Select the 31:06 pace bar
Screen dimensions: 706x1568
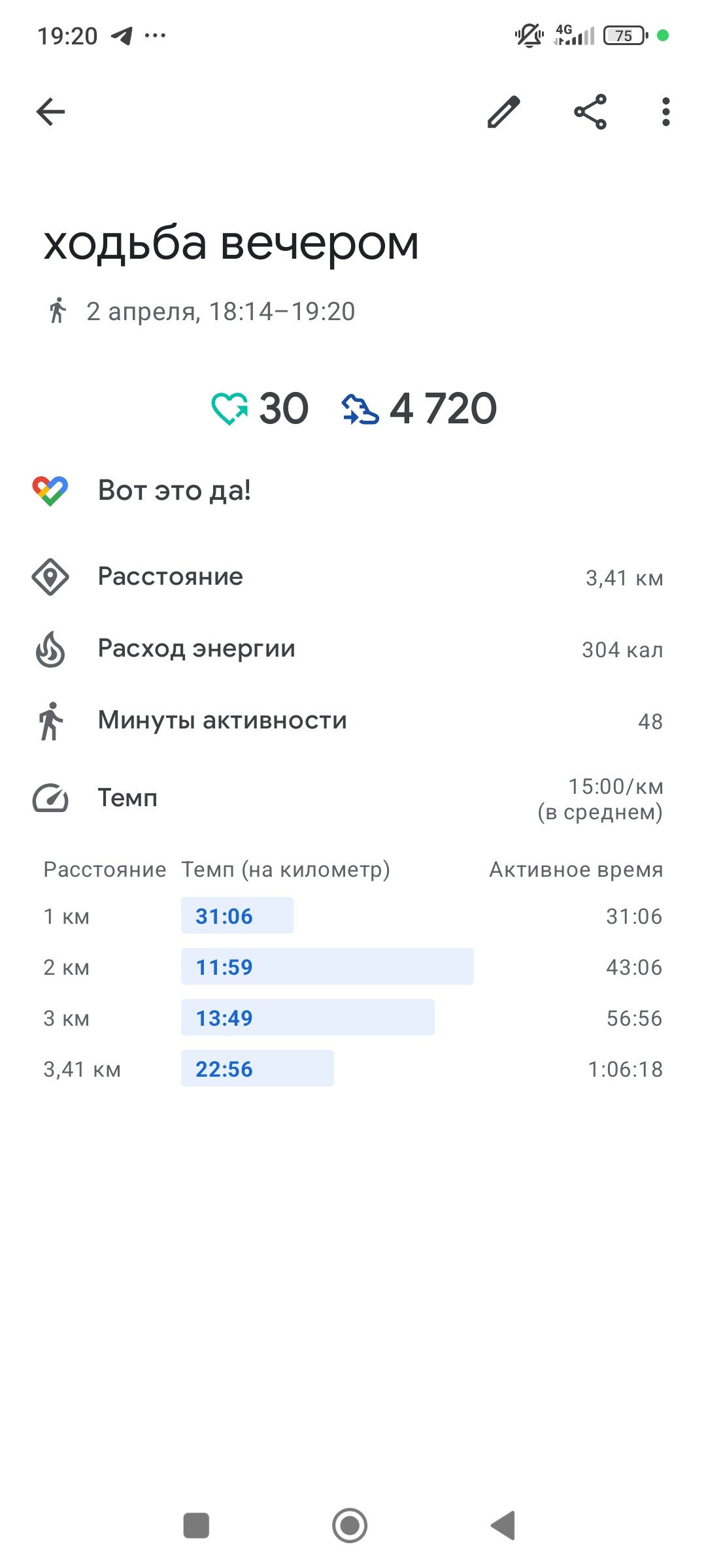click(237, 915)
